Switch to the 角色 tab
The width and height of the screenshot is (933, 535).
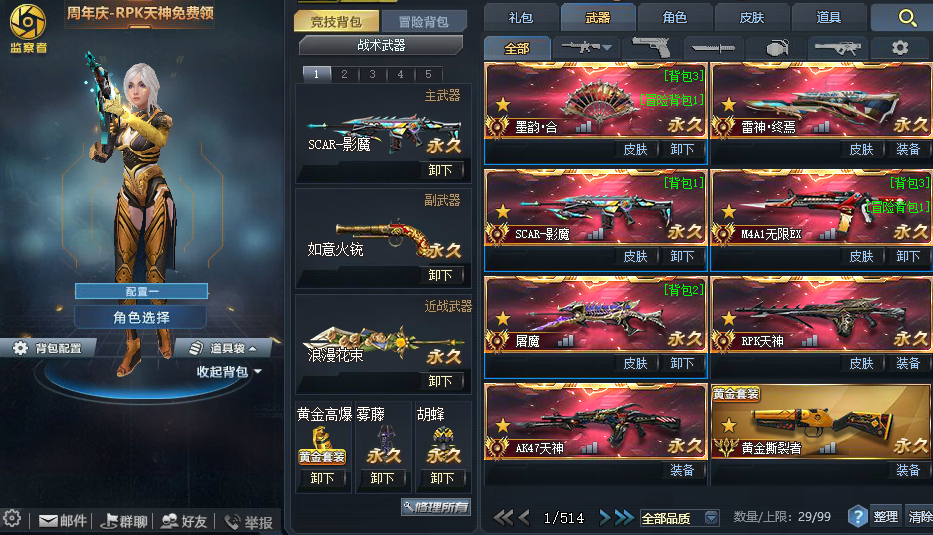[x=675, y=17]
